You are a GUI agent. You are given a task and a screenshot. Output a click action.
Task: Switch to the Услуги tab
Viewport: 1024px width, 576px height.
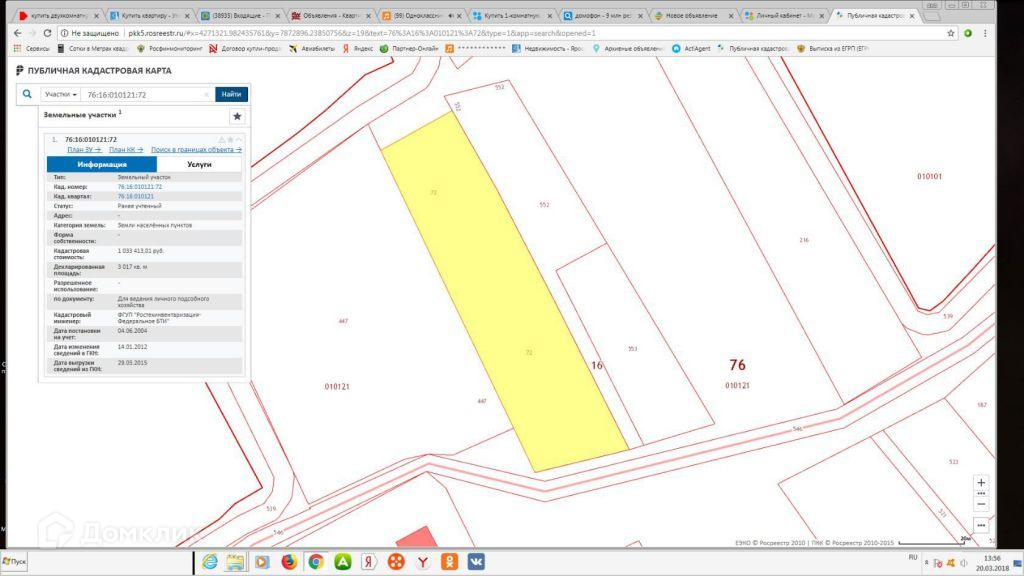point(199,165)
